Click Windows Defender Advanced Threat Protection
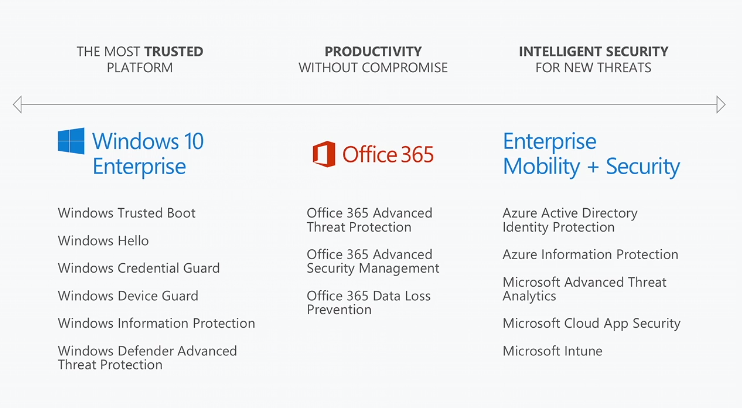Image resolution: width=742 pixels, height=408 pixels. pyautogui.click(x=147, y=358)
